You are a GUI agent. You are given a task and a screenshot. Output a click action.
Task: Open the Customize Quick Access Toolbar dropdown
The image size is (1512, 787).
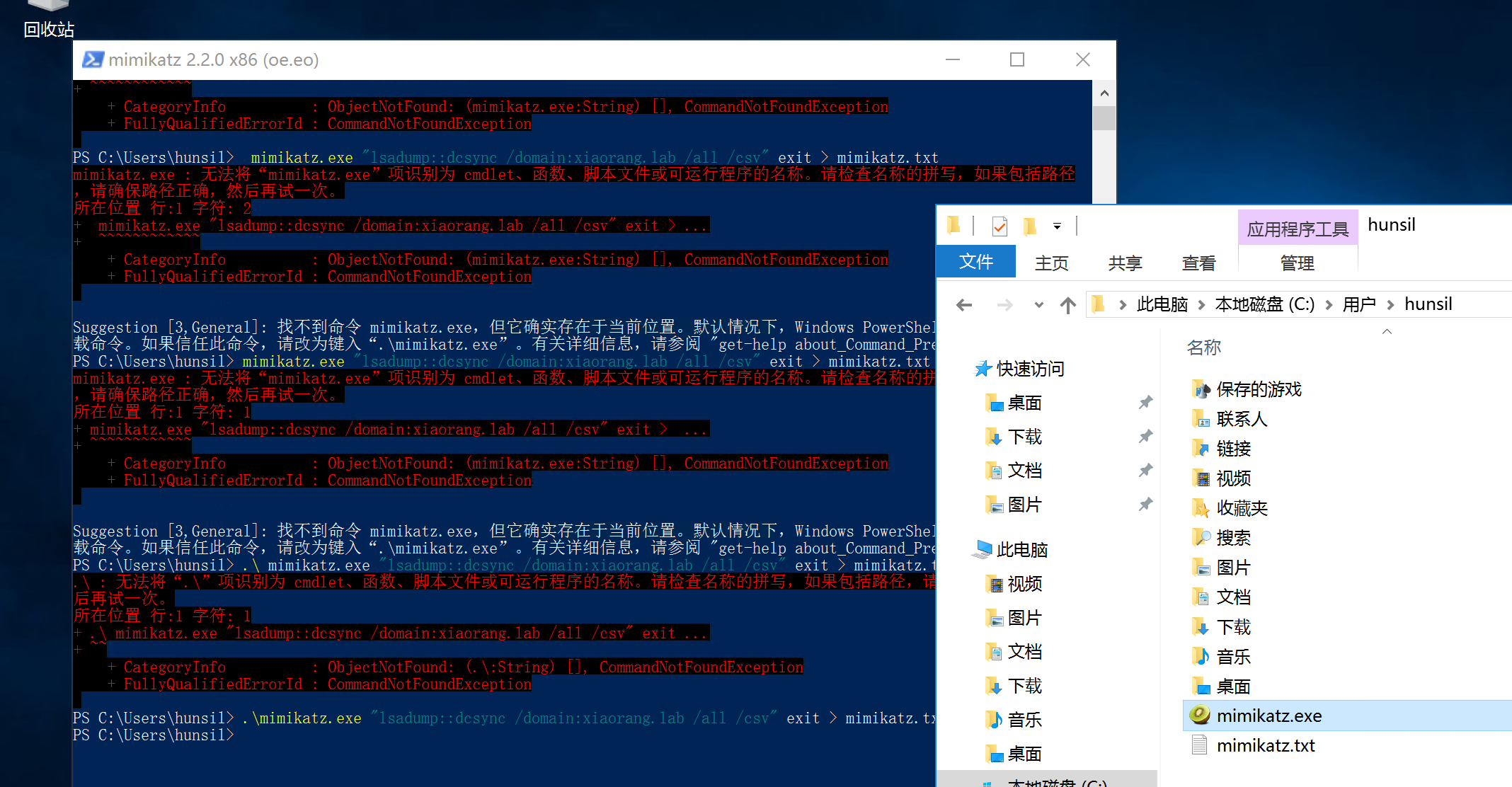point(1057,226)
